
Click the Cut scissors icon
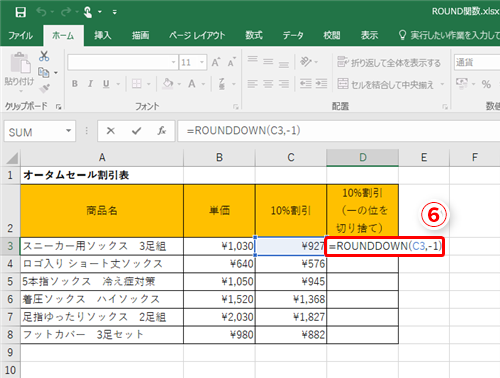point(44,56)
